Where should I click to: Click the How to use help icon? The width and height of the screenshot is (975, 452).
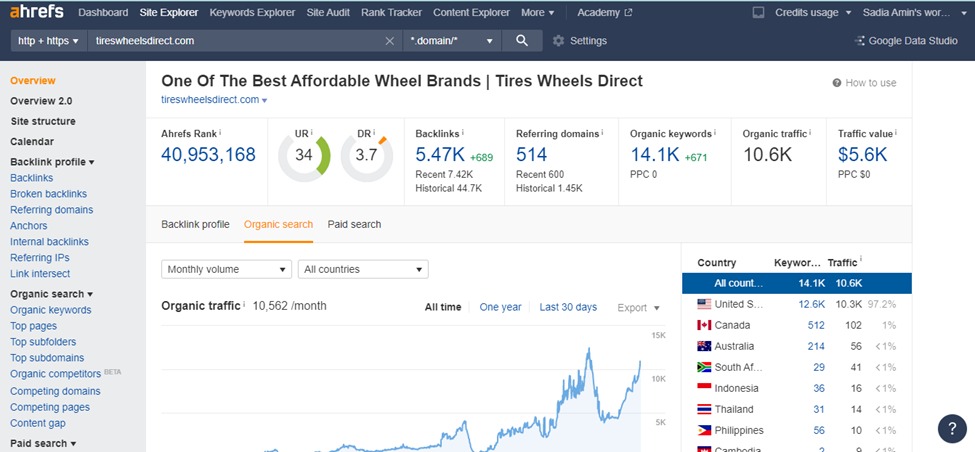[x=837, y=83]
